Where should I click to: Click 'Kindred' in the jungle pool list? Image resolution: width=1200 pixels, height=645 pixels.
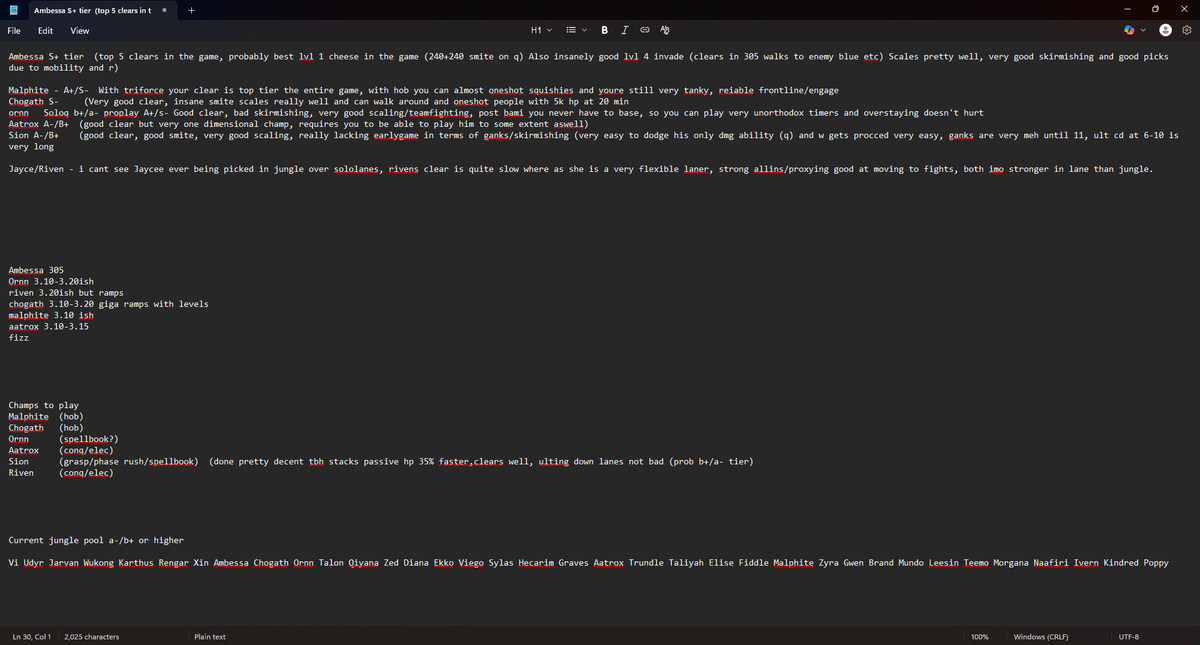[1121, 563]
